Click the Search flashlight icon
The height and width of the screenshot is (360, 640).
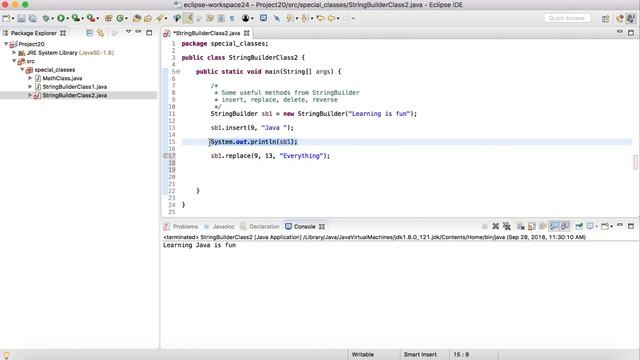[159, 18]
